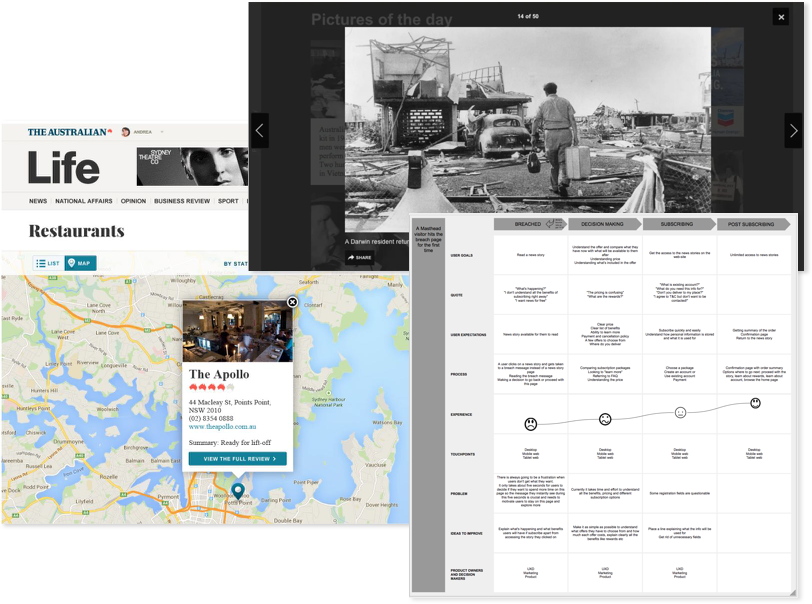Go to the previous picture in gallery
This screenshot has height=604, width=812.
coord(259,131)
